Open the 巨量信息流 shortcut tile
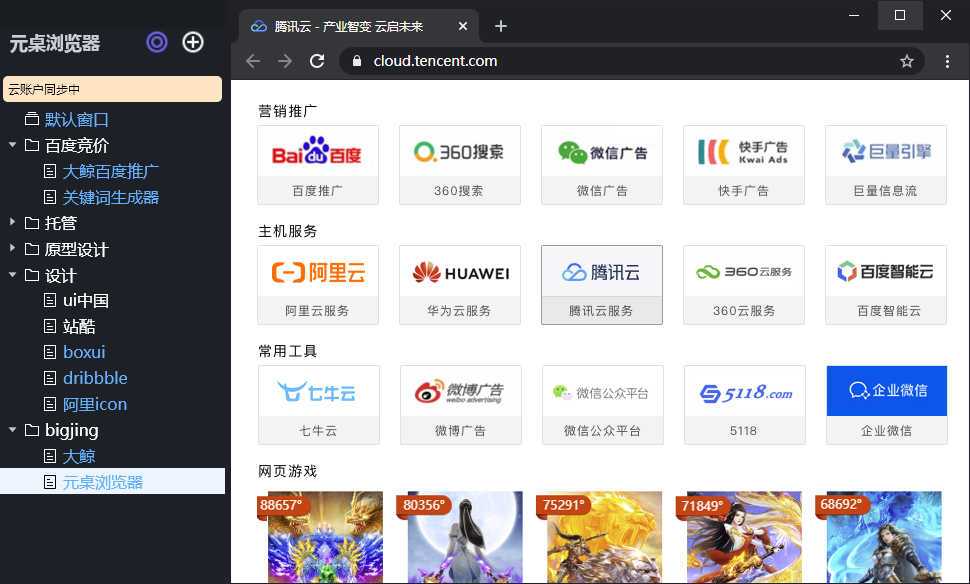 click(886, 165)
